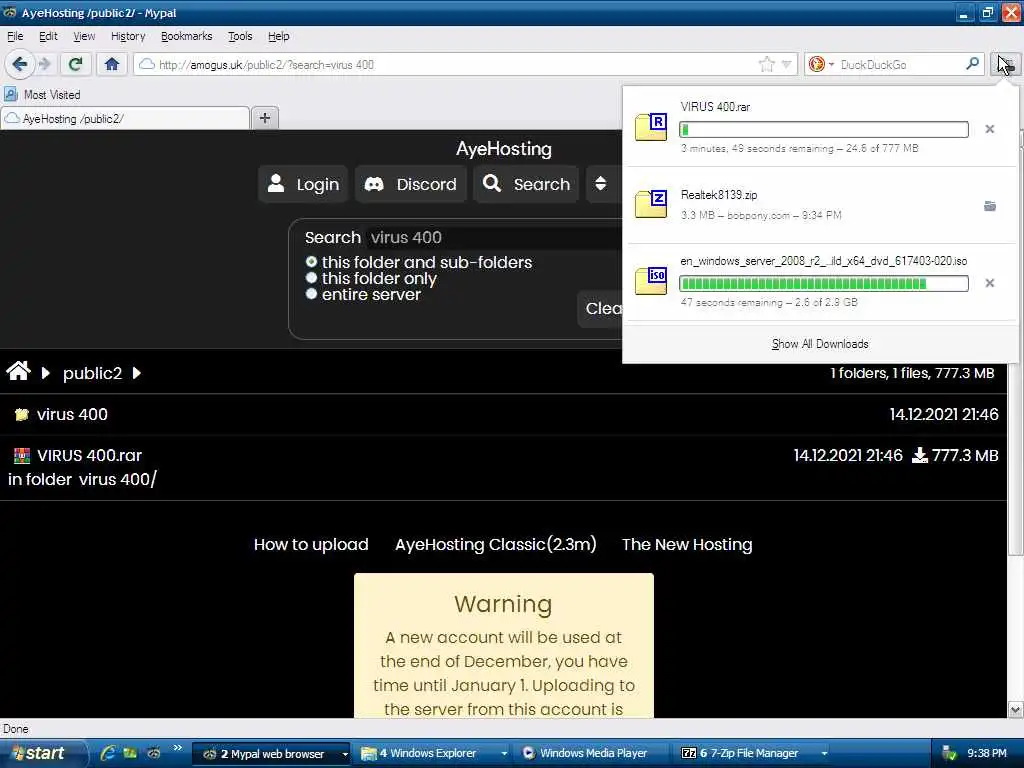
Task: Click the arrow after public2 breadcrumb
Action: coord(136,373)
